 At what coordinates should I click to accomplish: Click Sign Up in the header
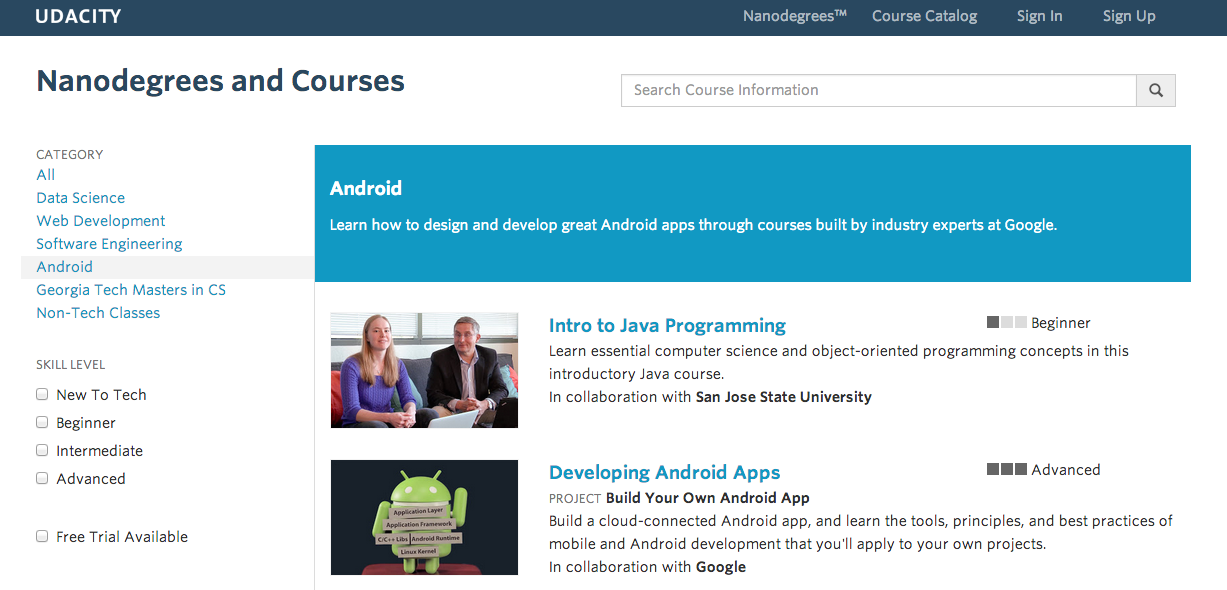pyautogui.click(x=1129, y=16)
